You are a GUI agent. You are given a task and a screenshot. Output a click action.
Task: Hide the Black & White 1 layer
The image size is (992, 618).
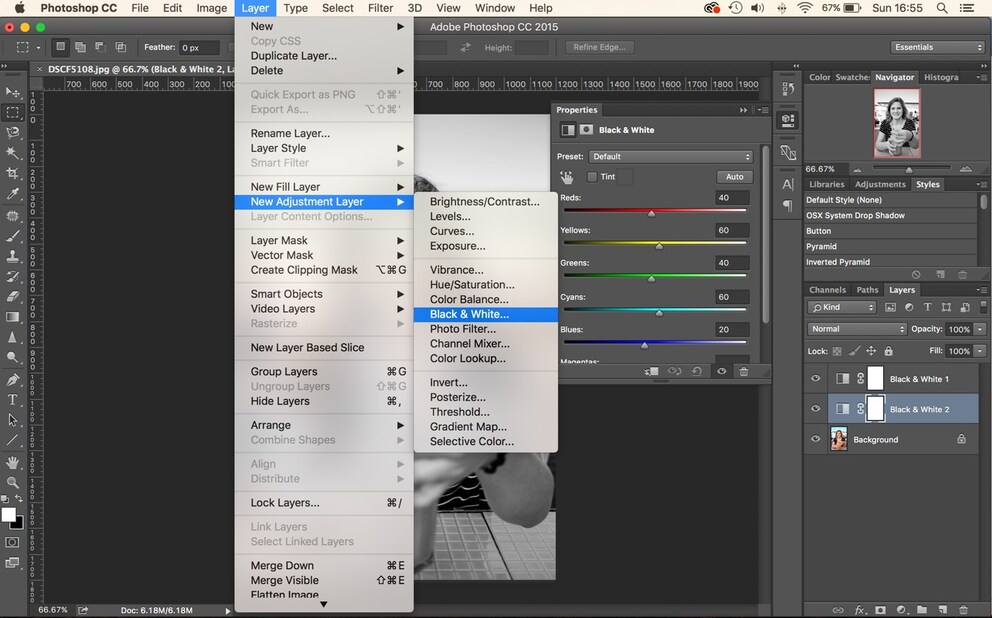coord(815,378)
